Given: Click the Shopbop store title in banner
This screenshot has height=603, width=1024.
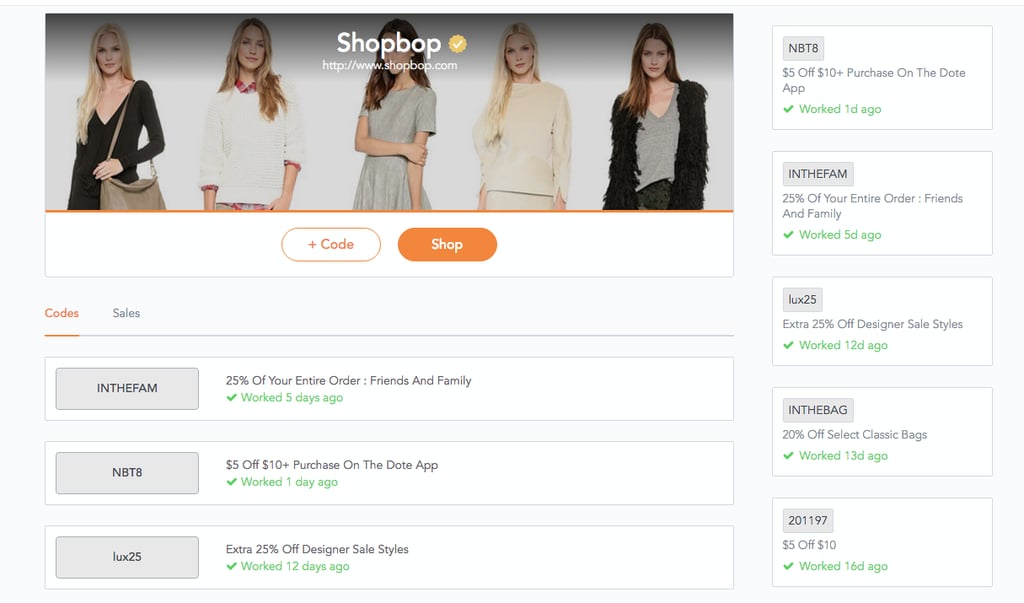Looking at the screenshot, I should point(389,43).
